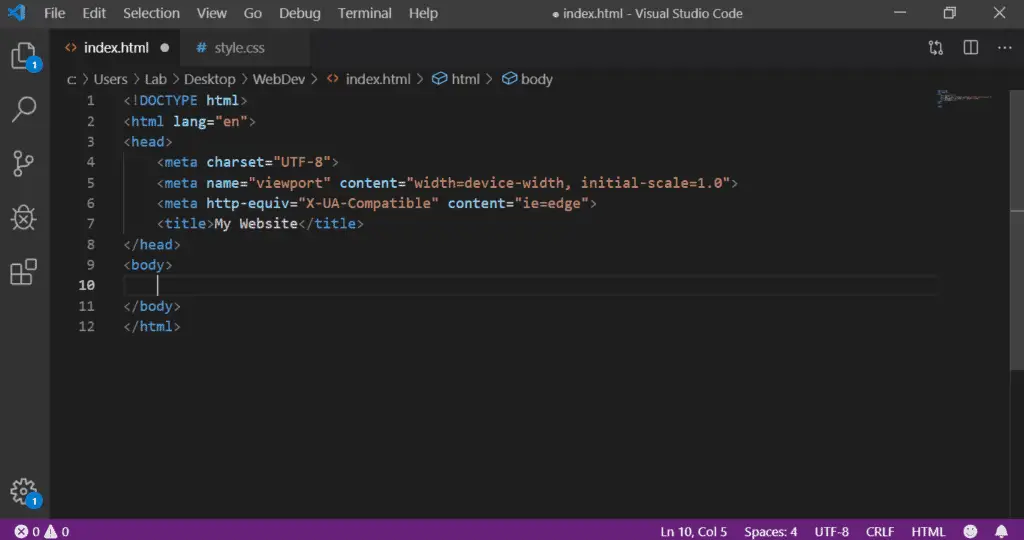This screenshot has height=540, width=1024.
Task: Click the opening body tag
Action: [x=148, y=264]
